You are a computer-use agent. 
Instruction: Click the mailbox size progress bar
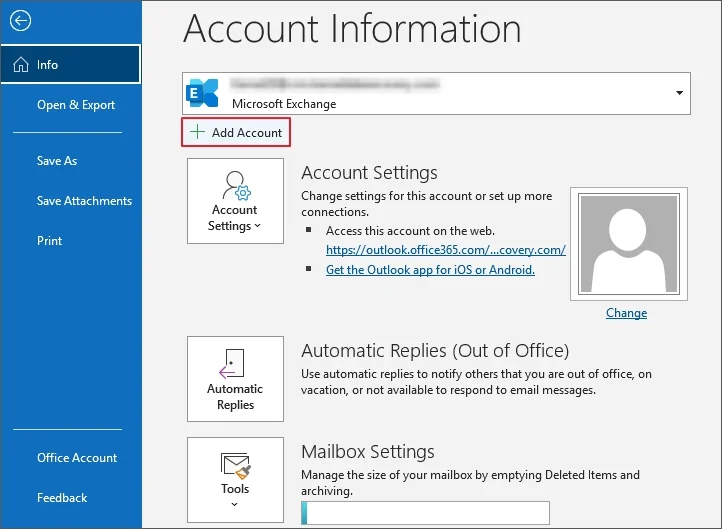tap(425, 512)
